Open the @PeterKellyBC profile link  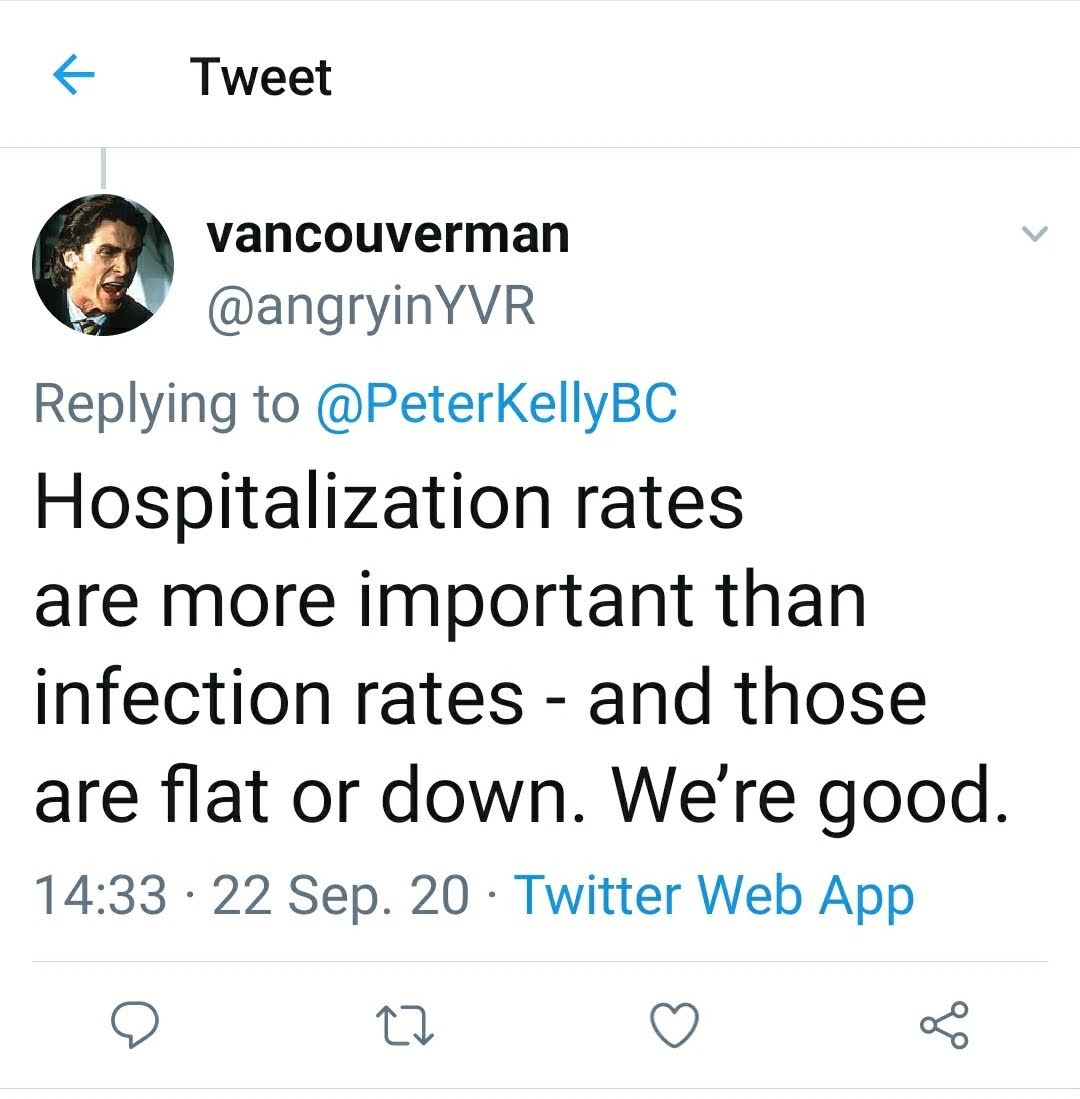click(x=496, y=403)
